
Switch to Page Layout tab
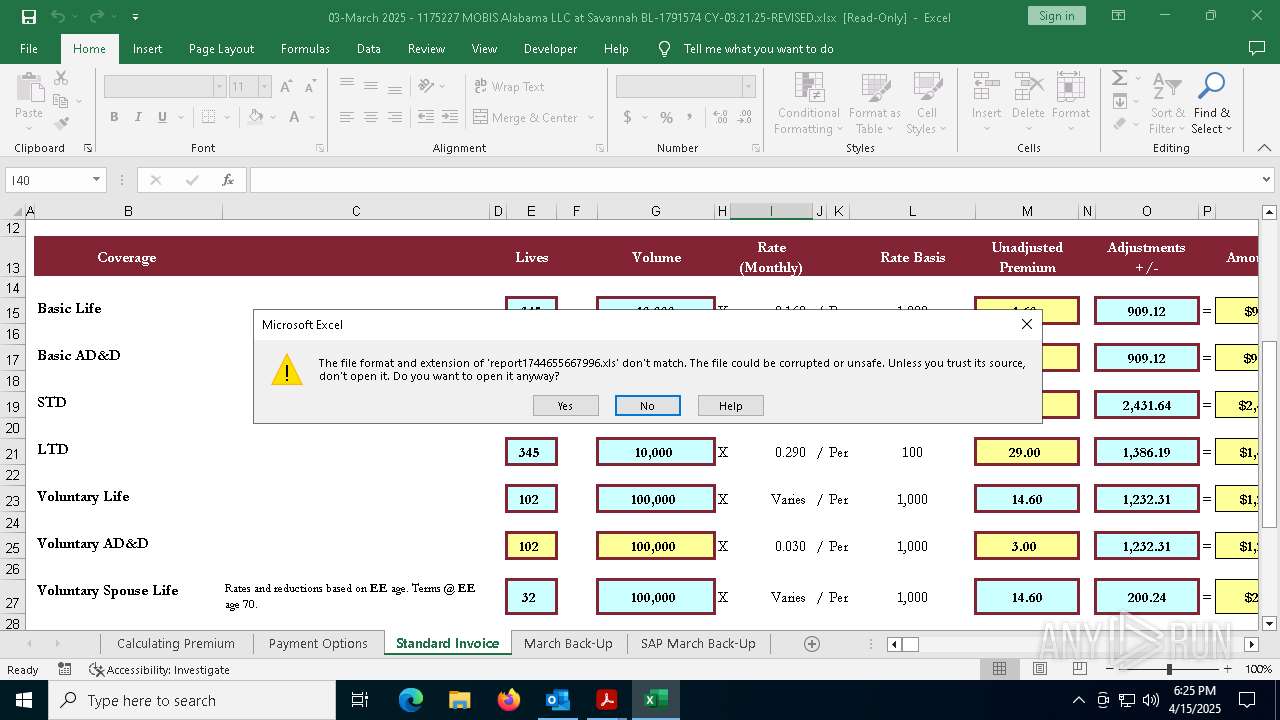tap(221, 48)
